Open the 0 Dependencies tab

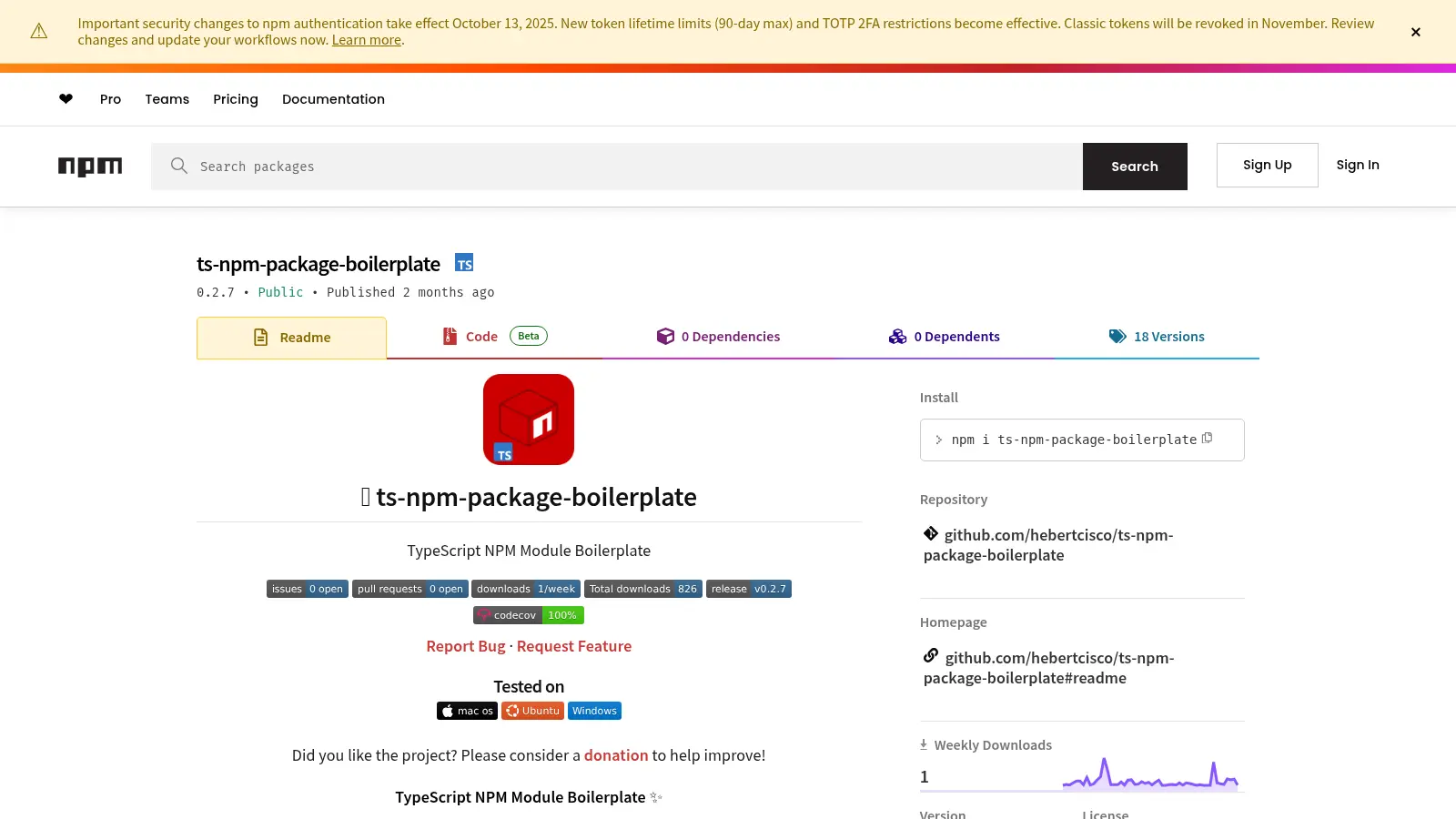[x=718, y=337]
